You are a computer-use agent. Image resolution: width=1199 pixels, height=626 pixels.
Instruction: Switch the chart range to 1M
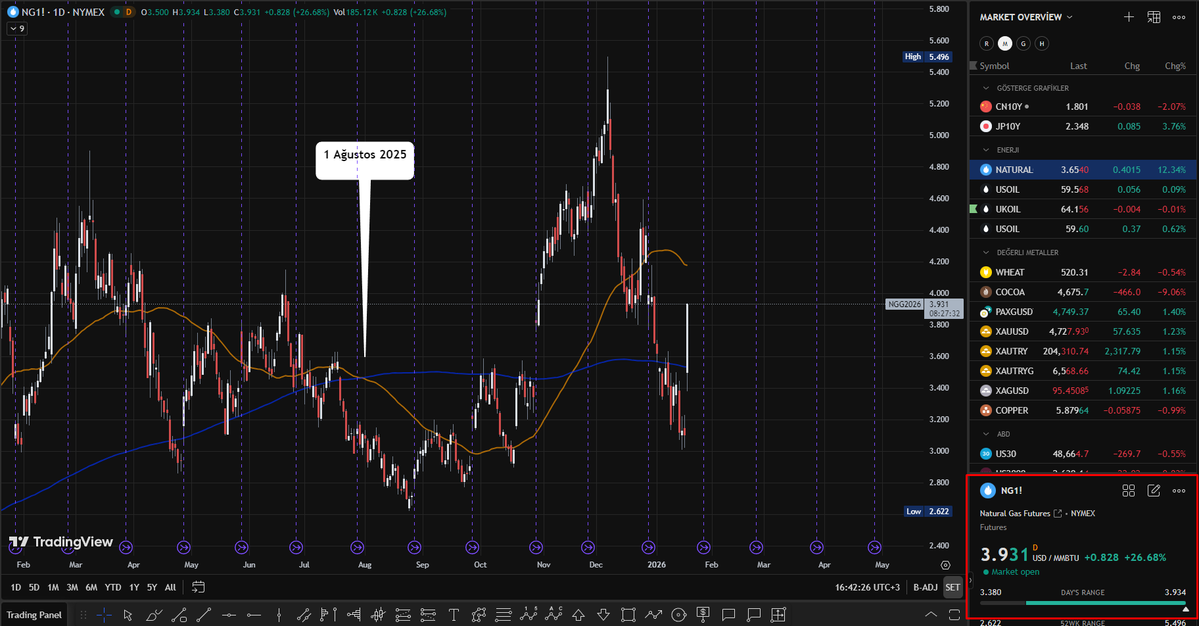(x=53, y=587)
